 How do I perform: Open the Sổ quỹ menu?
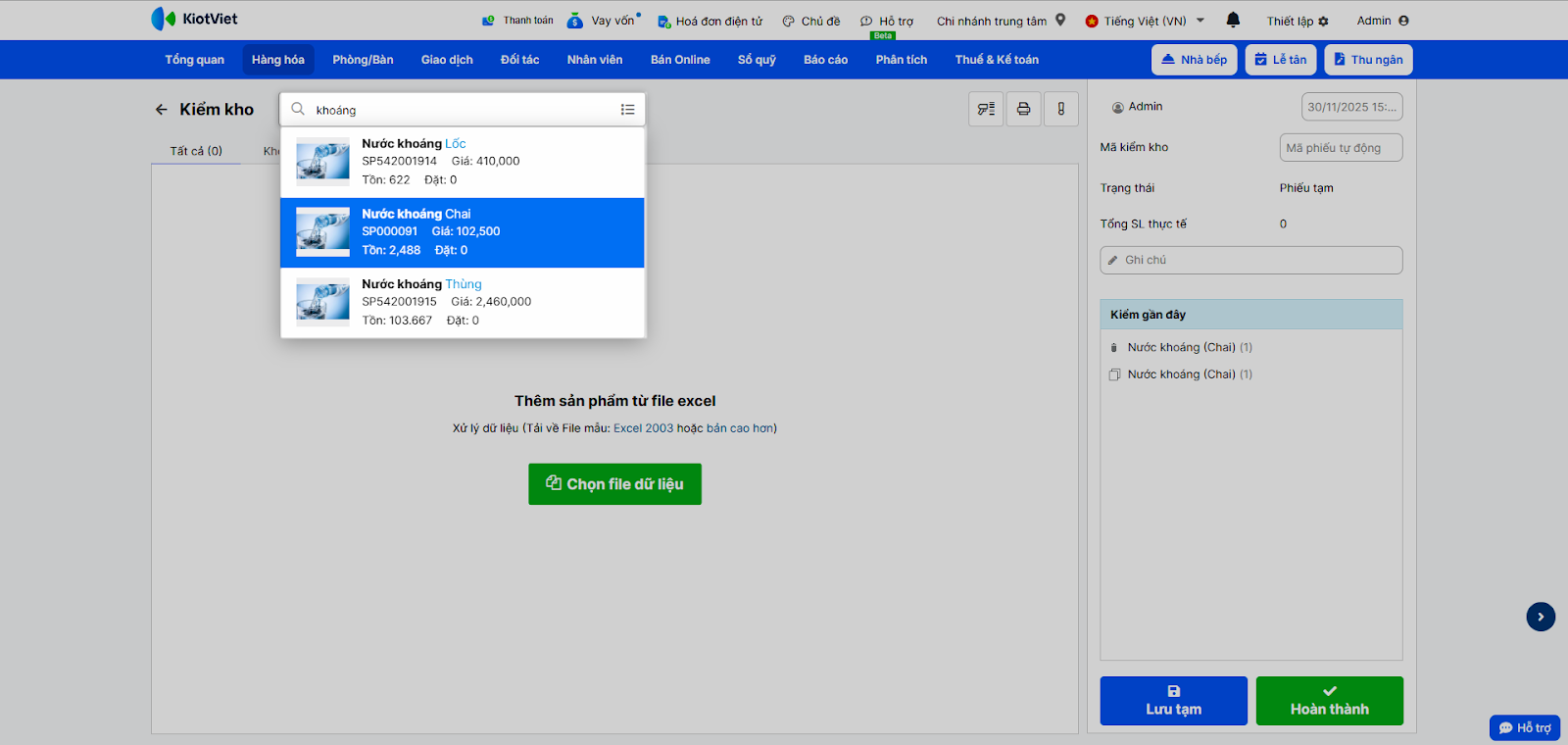coord(757,60)
